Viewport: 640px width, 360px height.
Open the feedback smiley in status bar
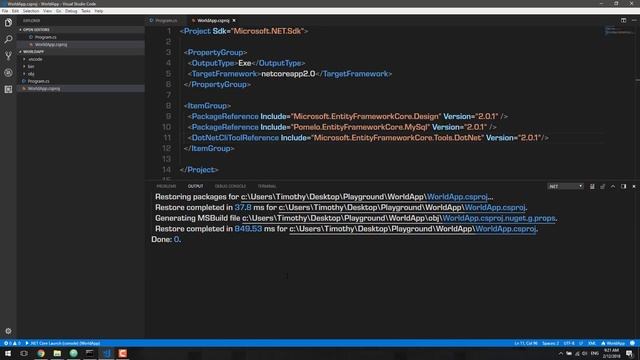tap(632, 343)
